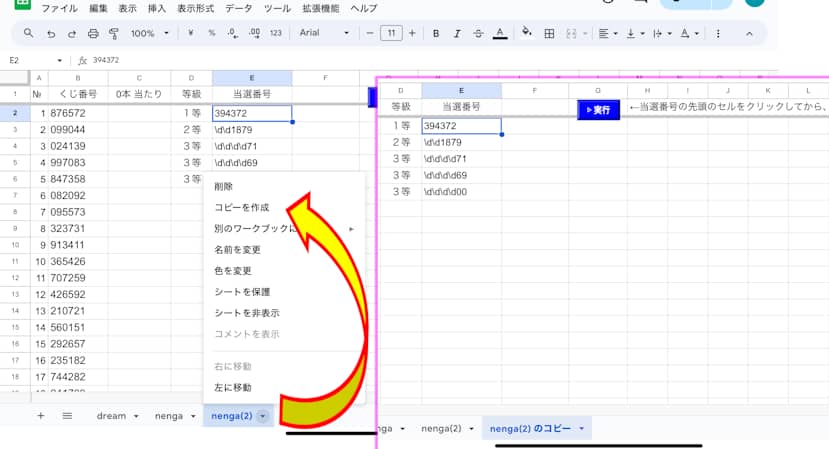Open the データ menu
Image resolution: width=829 pixels, height=449 pixels.
click(x=239, y=8)
